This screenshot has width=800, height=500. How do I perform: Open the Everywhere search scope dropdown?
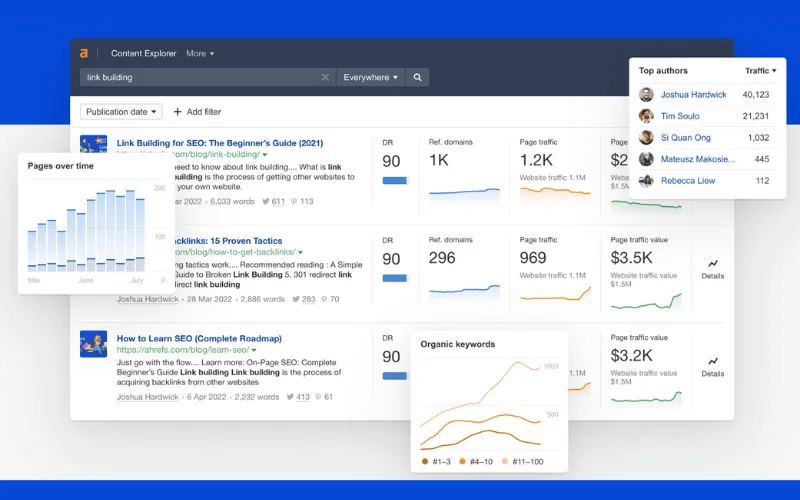(370, 78)
